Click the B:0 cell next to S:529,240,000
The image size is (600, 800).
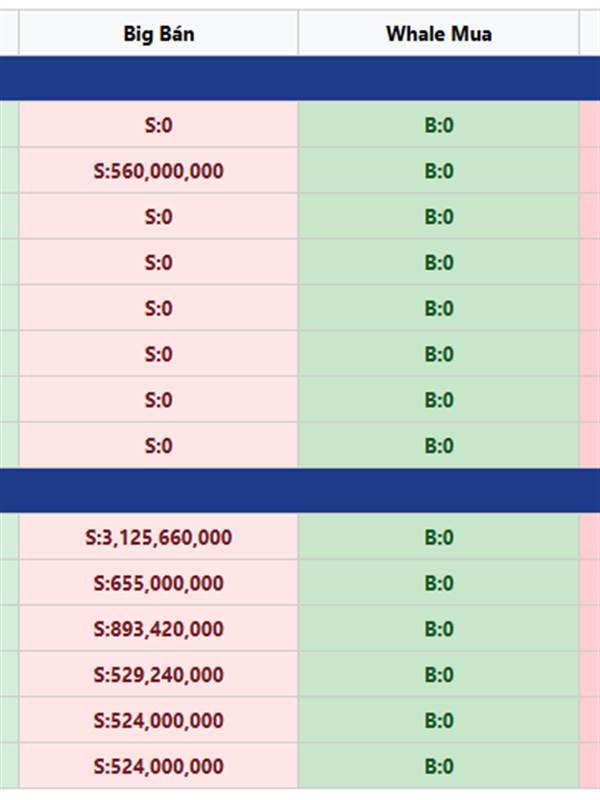(438, 675)
